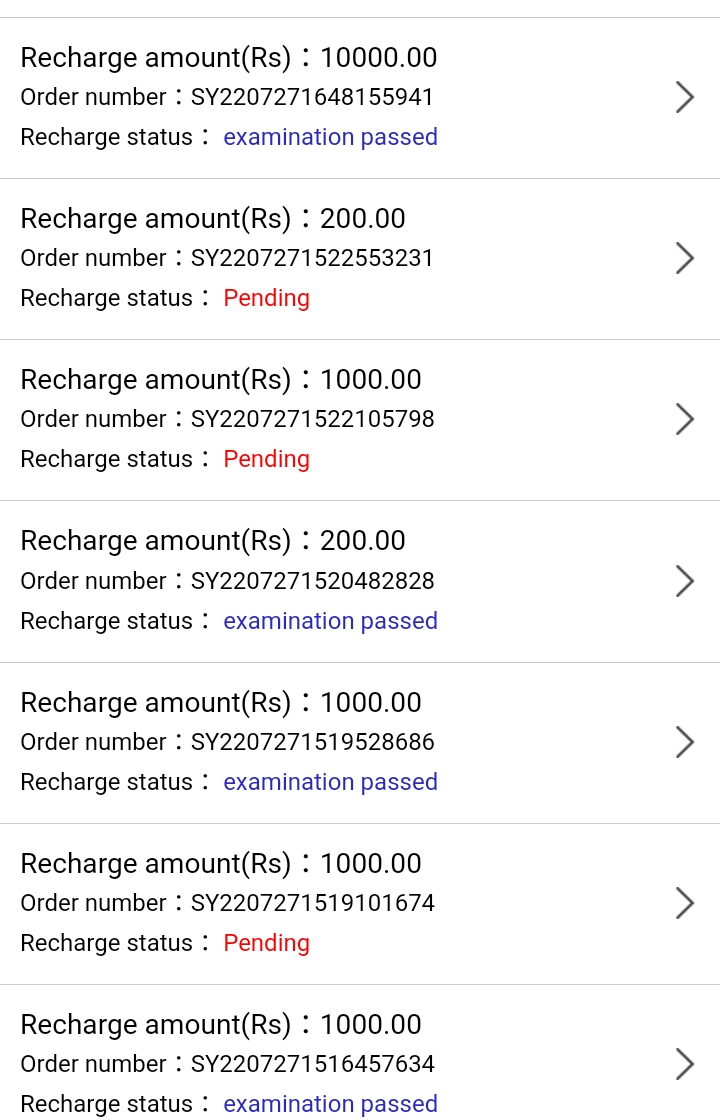Click order number SY2207271522553231 text

coord(312,258)
